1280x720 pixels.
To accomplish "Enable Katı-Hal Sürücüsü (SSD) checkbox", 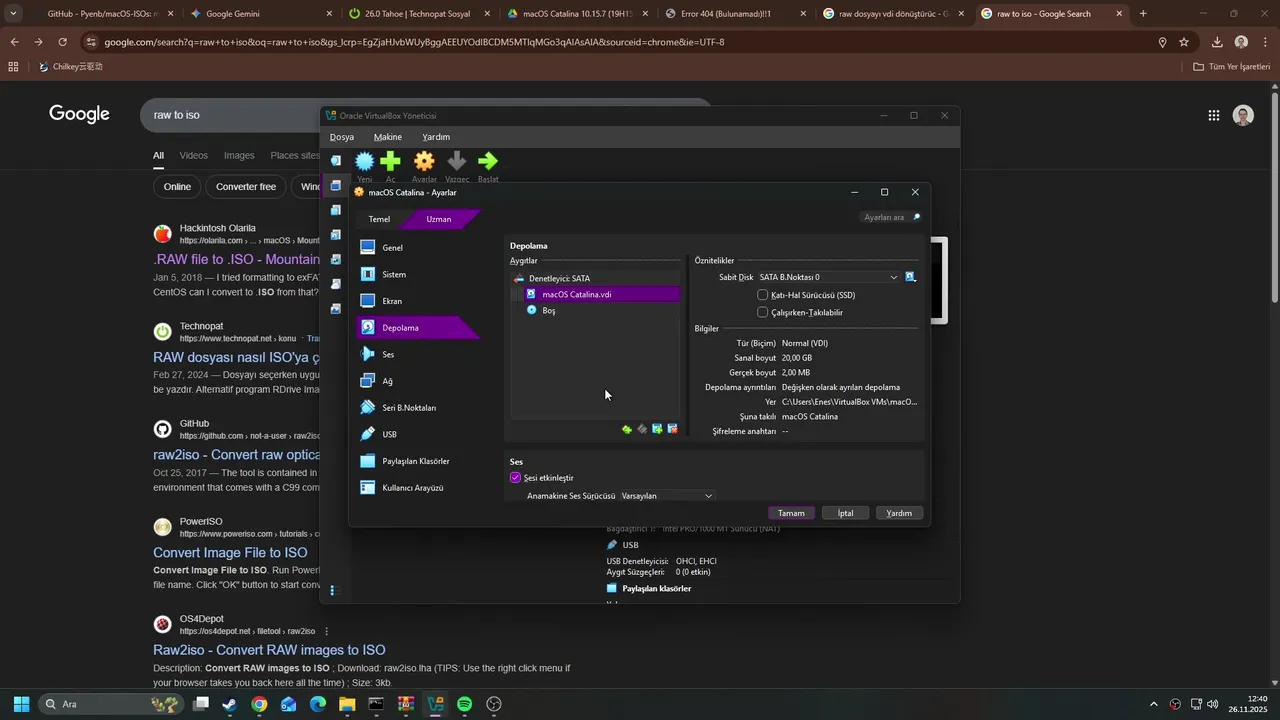I will point(763,295).
